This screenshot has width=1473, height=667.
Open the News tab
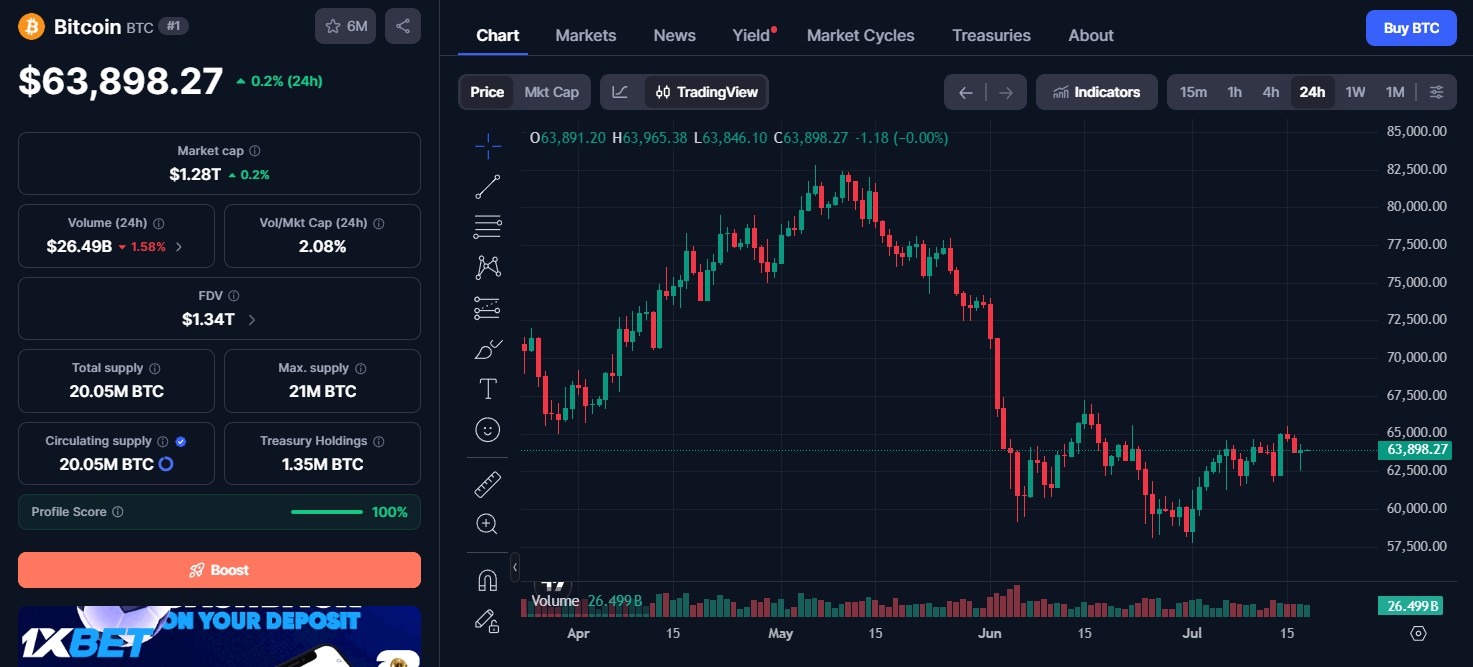tap(675, 35)
